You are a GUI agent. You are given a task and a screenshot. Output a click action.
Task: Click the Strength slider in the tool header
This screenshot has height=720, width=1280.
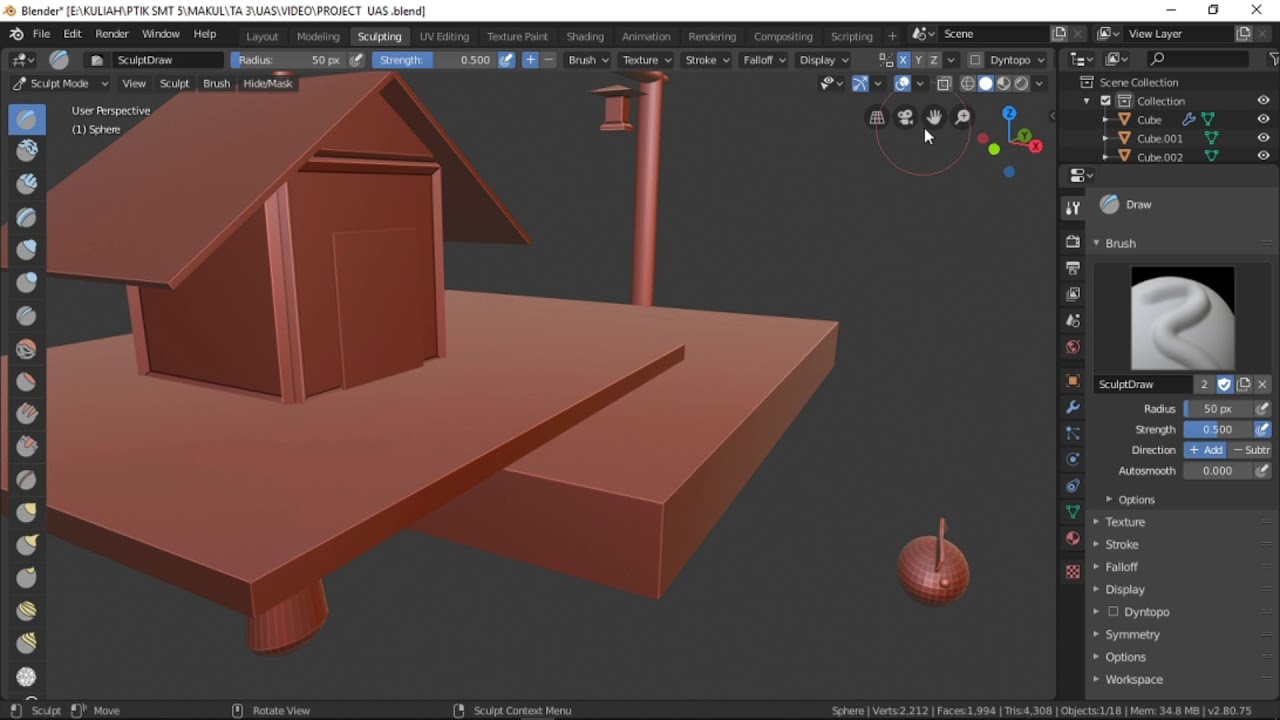pos(434,60)
